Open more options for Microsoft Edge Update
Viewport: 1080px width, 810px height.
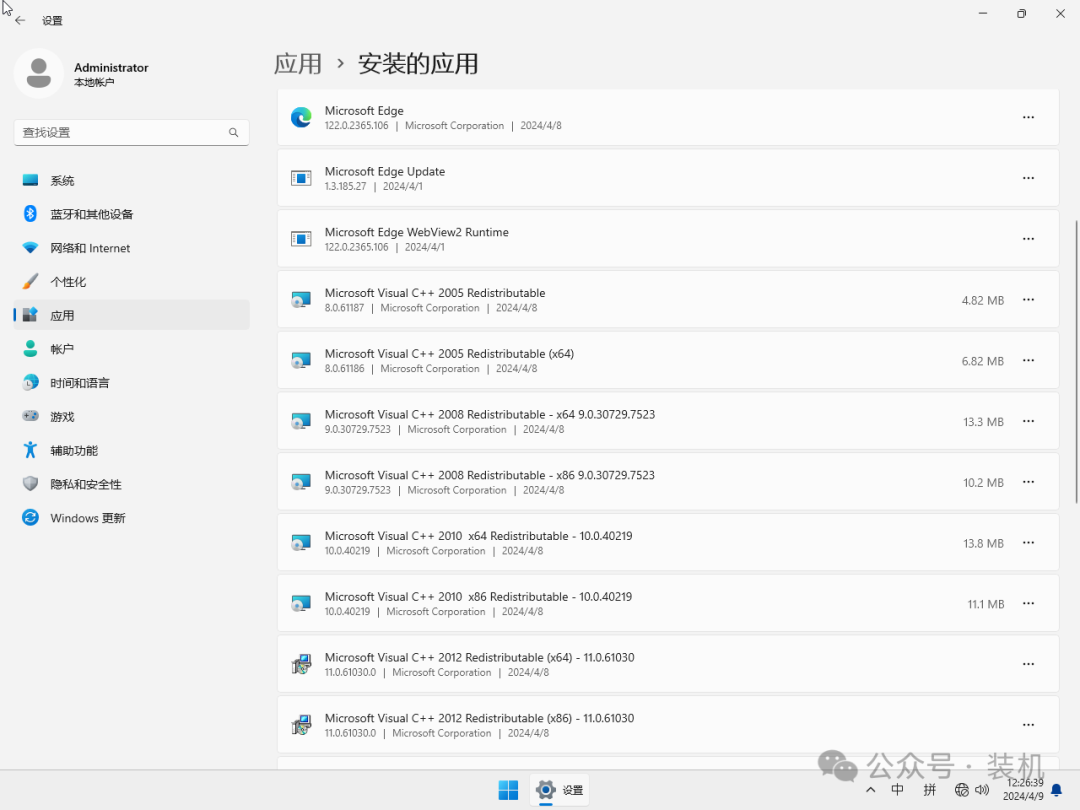(x=1028, y=178)
